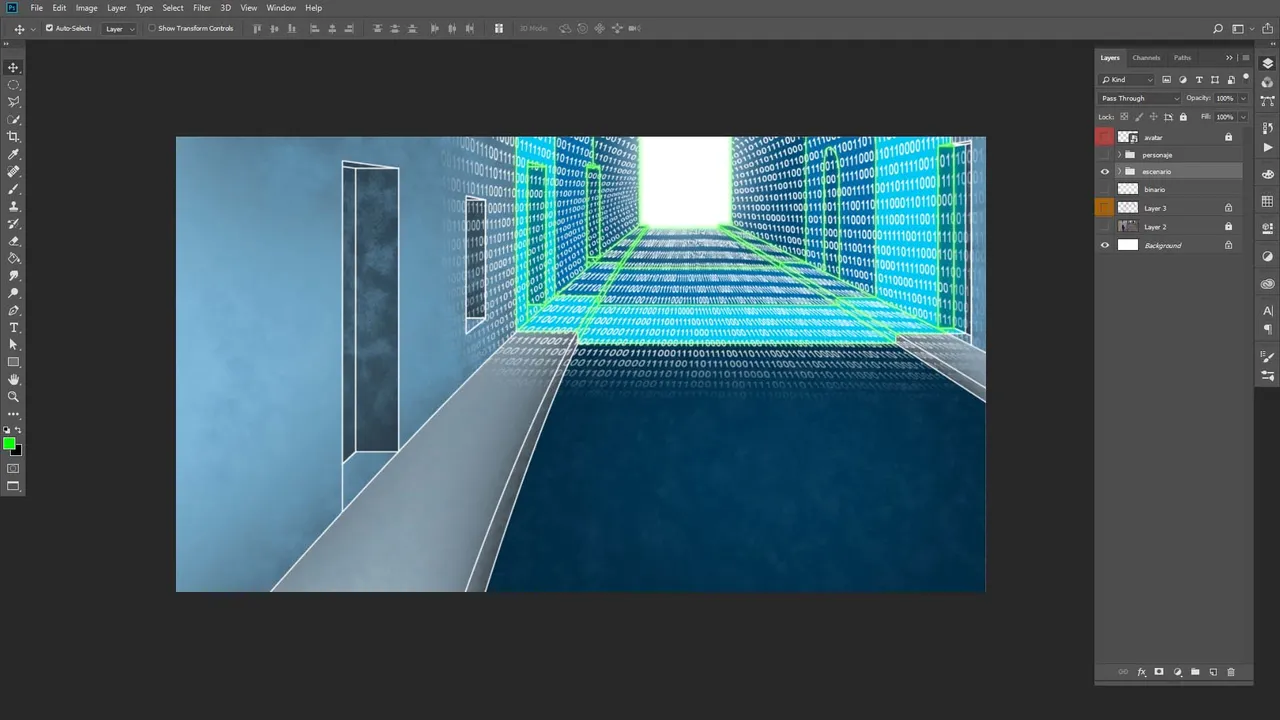Show the avatar layer
Viewport: 1280px width, 720px height.
(x=1105, y=137)
